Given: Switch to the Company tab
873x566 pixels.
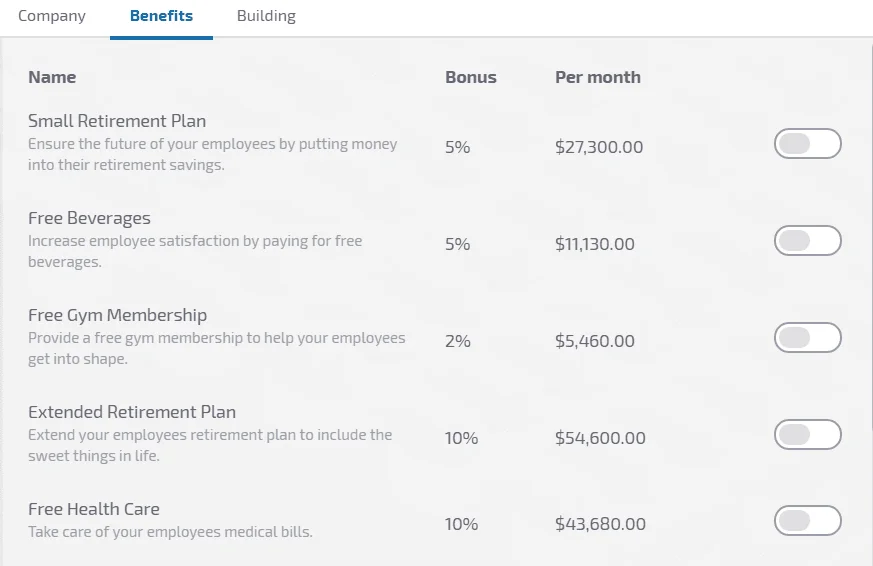Looking at the screenshot, I should (x=52, y=16).
